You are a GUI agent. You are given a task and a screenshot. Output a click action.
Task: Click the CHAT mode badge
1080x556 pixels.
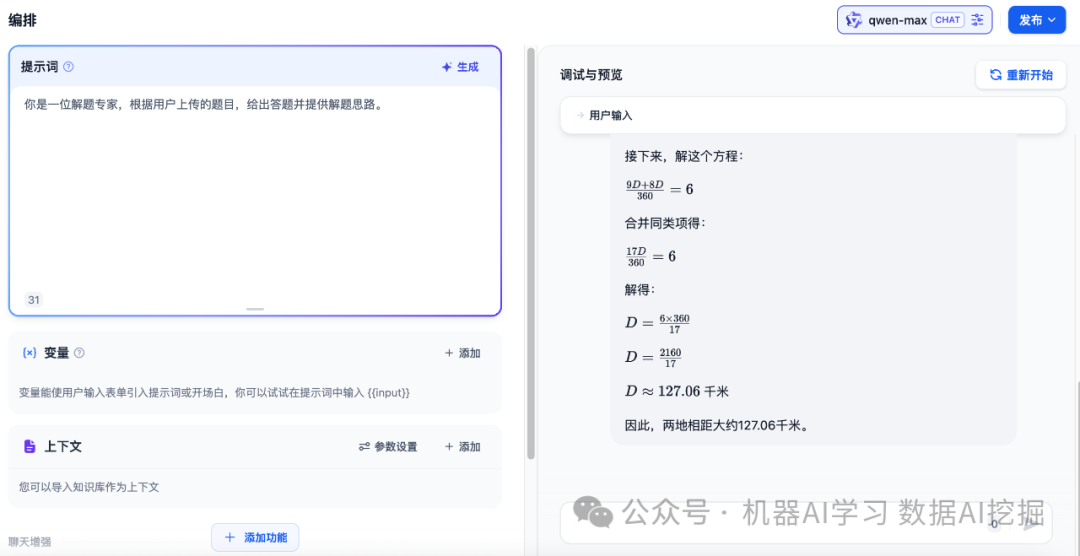tap(946, 20)
